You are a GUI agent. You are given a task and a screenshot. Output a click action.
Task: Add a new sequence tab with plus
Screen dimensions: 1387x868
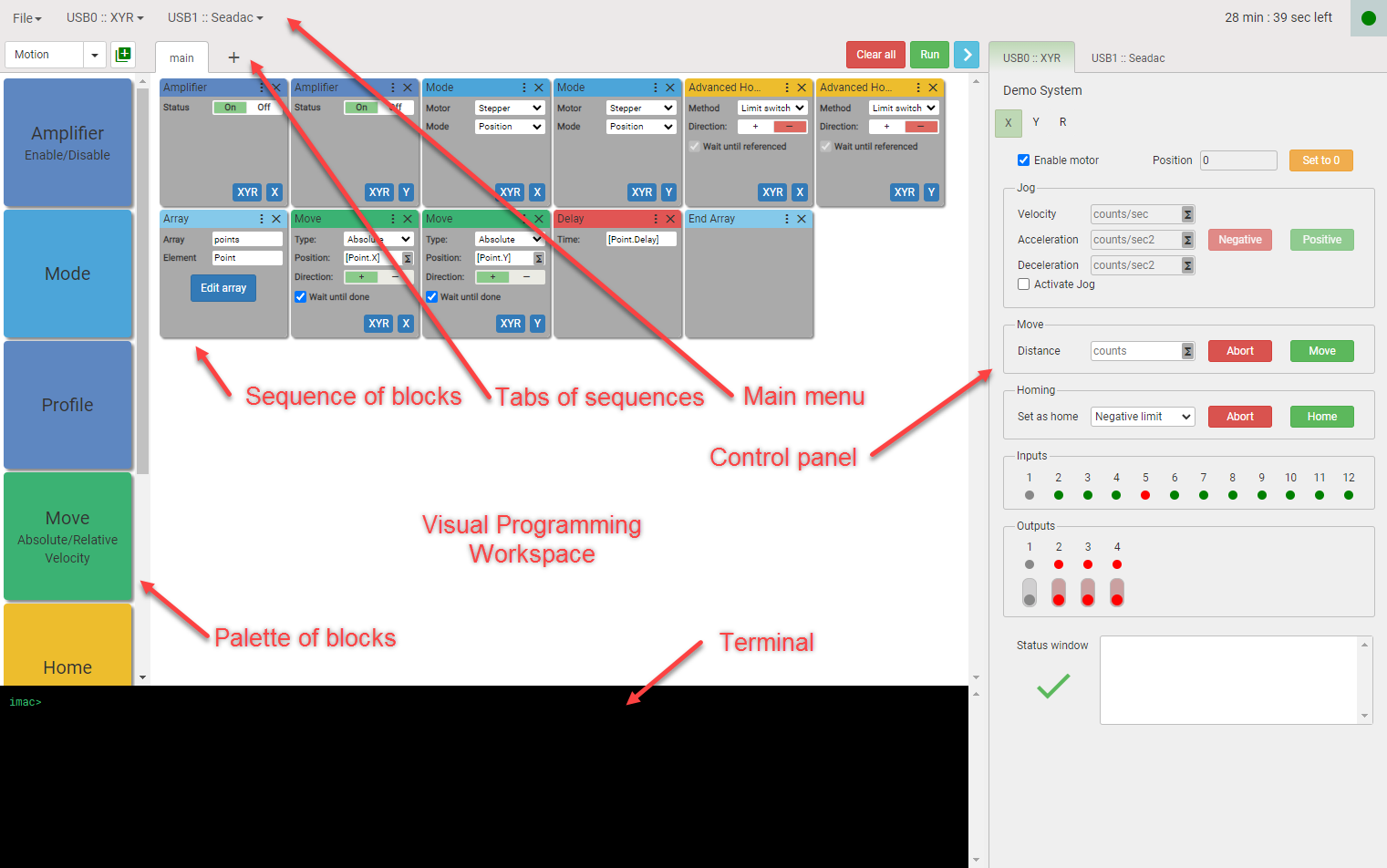(x=233, y=57)
